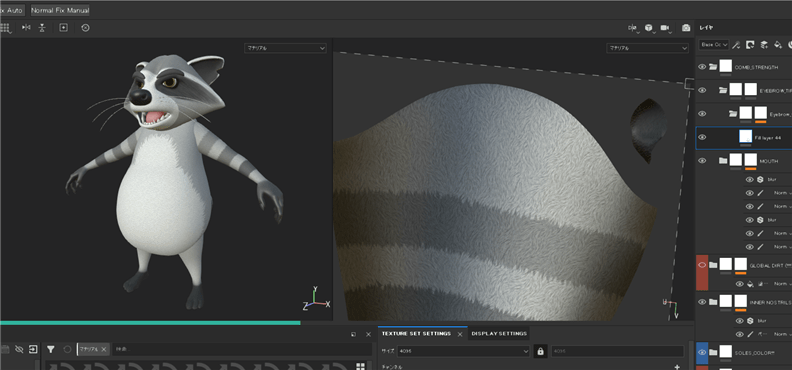Screen dimensions: 792x370
Task: Toggle the texture size aspect lock icon
Action: (540, 351)
